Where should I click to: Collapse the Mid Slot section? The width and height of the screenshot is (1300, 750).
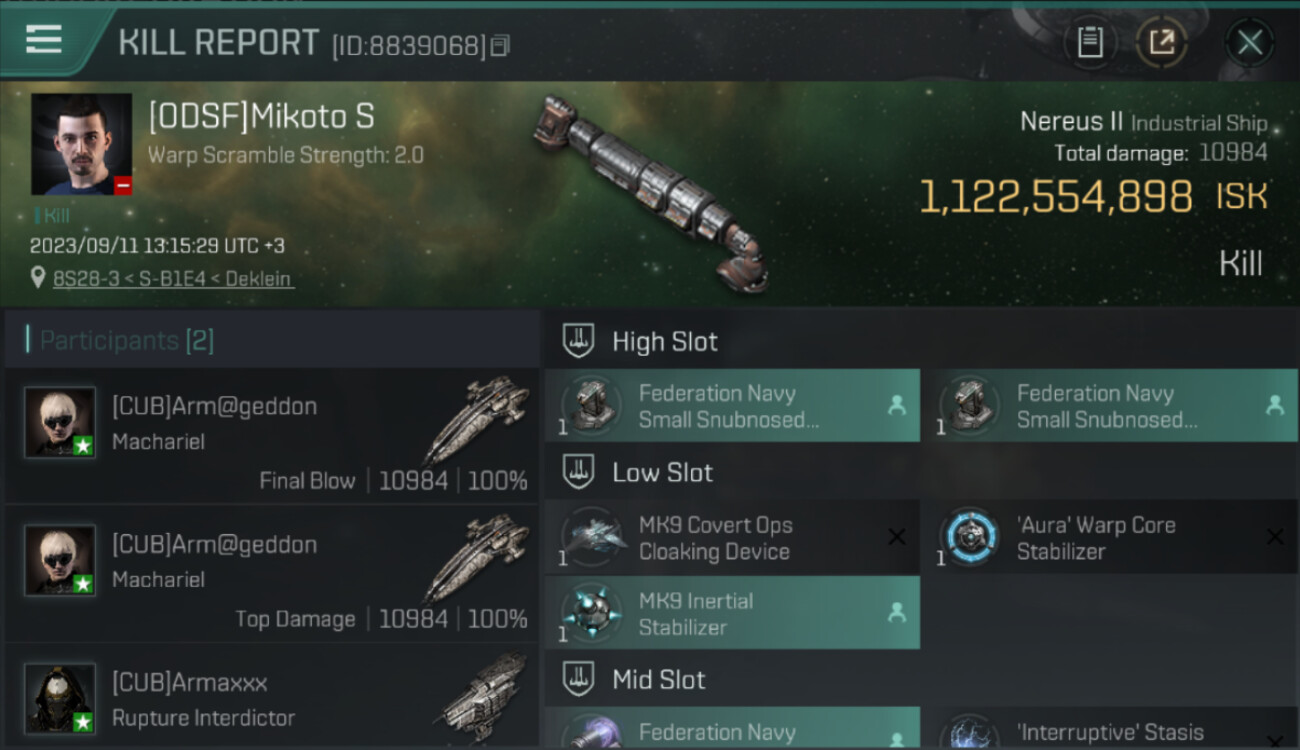pyautogui.click(x=578, y=680)
